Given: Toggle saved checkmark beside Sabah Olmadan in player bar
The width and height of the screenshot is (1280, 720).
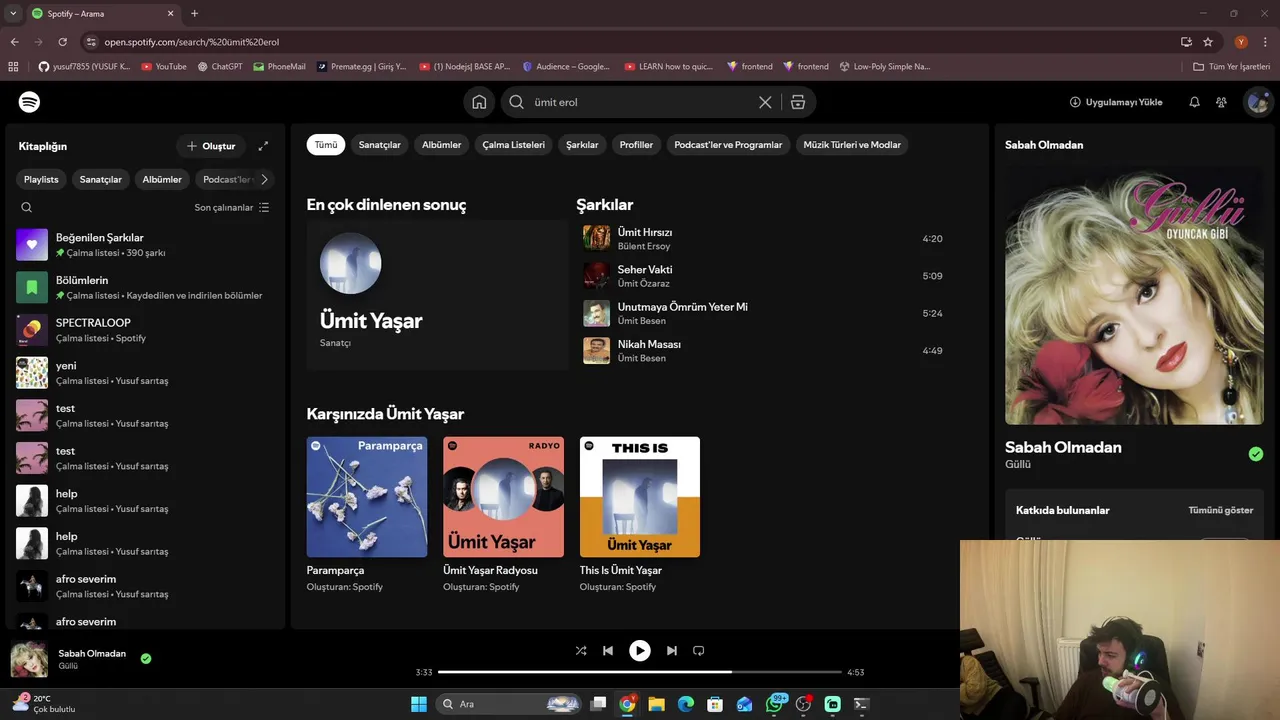Looking at the screenshot, I should [146, 659].
